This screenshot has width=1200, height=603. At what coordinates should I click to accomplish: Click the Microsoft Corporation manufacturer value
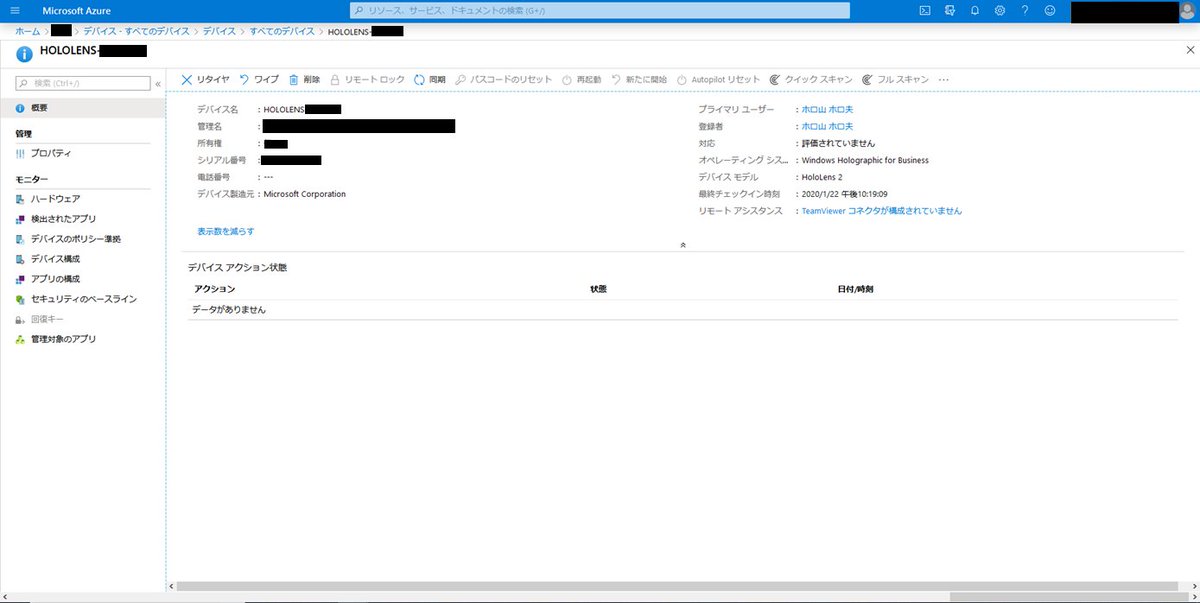tap(305, 194)
